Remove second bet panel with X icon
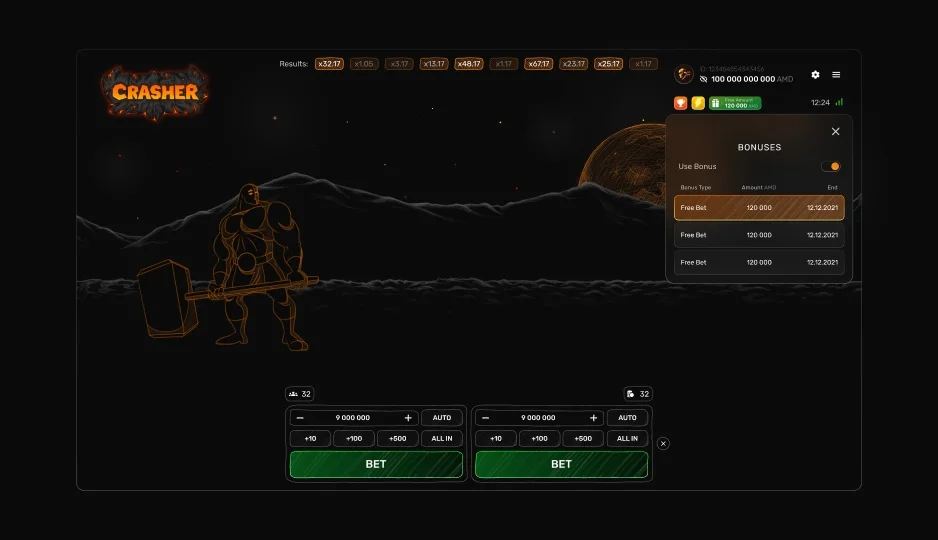Image resolution: width=938 pixels, height=540 pixels. (663, 443)
